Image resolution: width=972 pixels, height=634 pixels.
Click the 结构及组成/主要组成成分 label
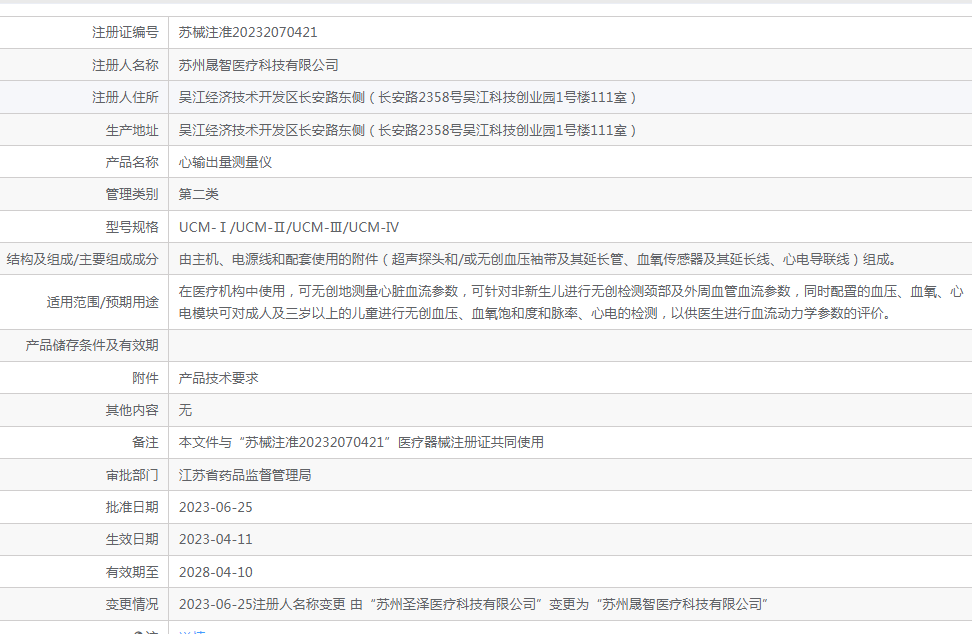tap(82, 260)
